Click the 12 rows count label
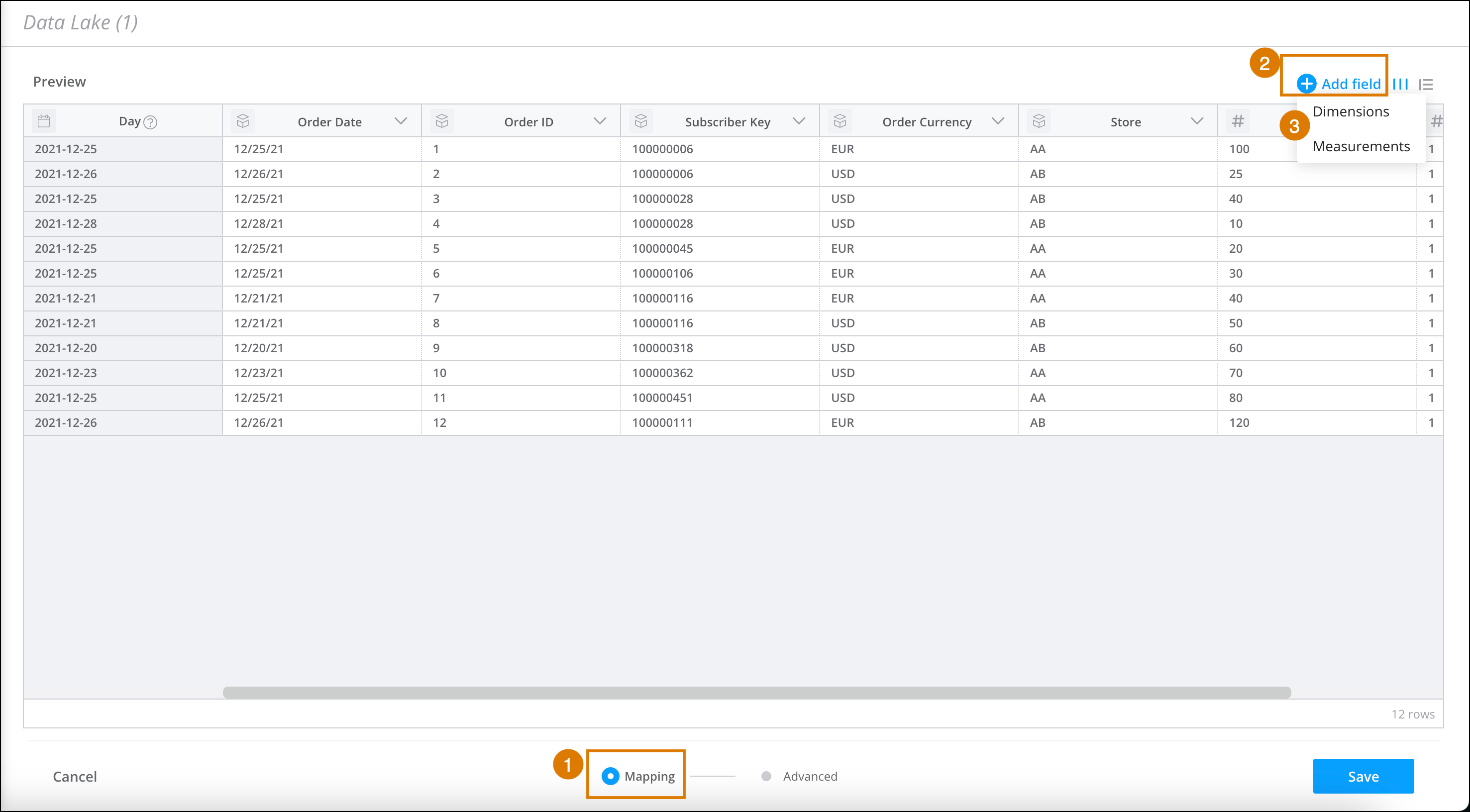The height and width of the screenshot is (812, 1470). [1412, 714]
